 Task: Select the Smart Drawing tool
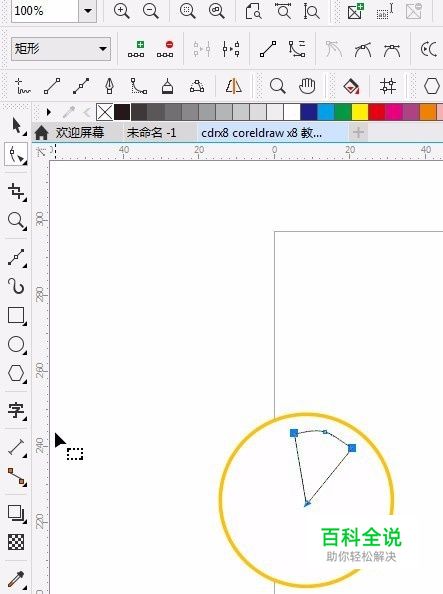(x=233, y=86)
